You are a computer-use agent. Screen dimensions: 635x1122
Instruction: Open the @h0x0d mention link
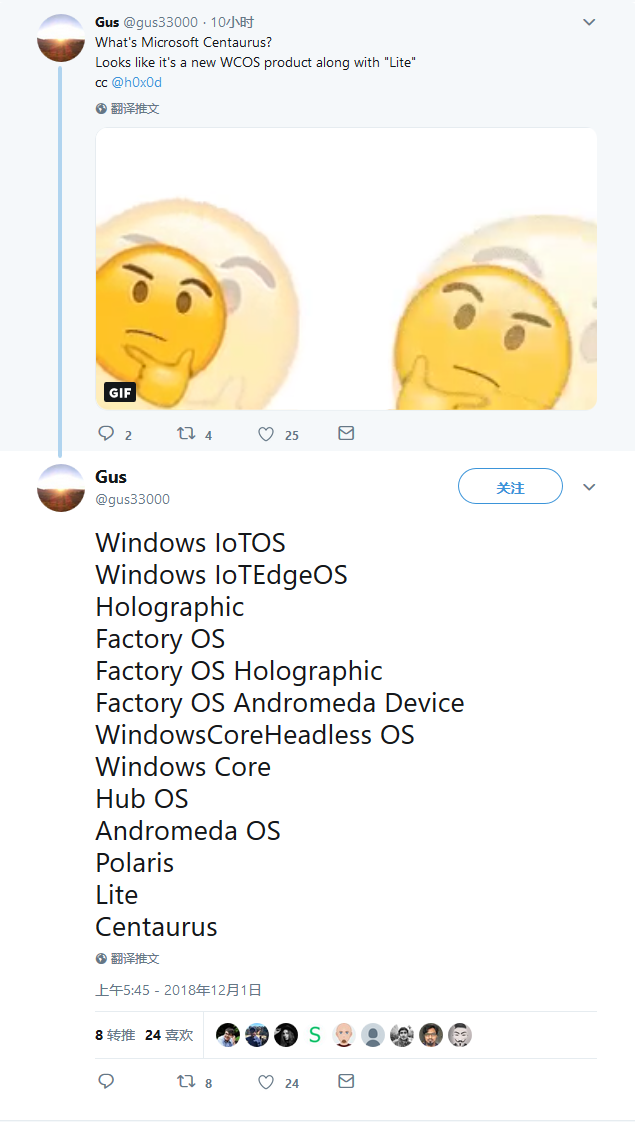pos(137,82)
